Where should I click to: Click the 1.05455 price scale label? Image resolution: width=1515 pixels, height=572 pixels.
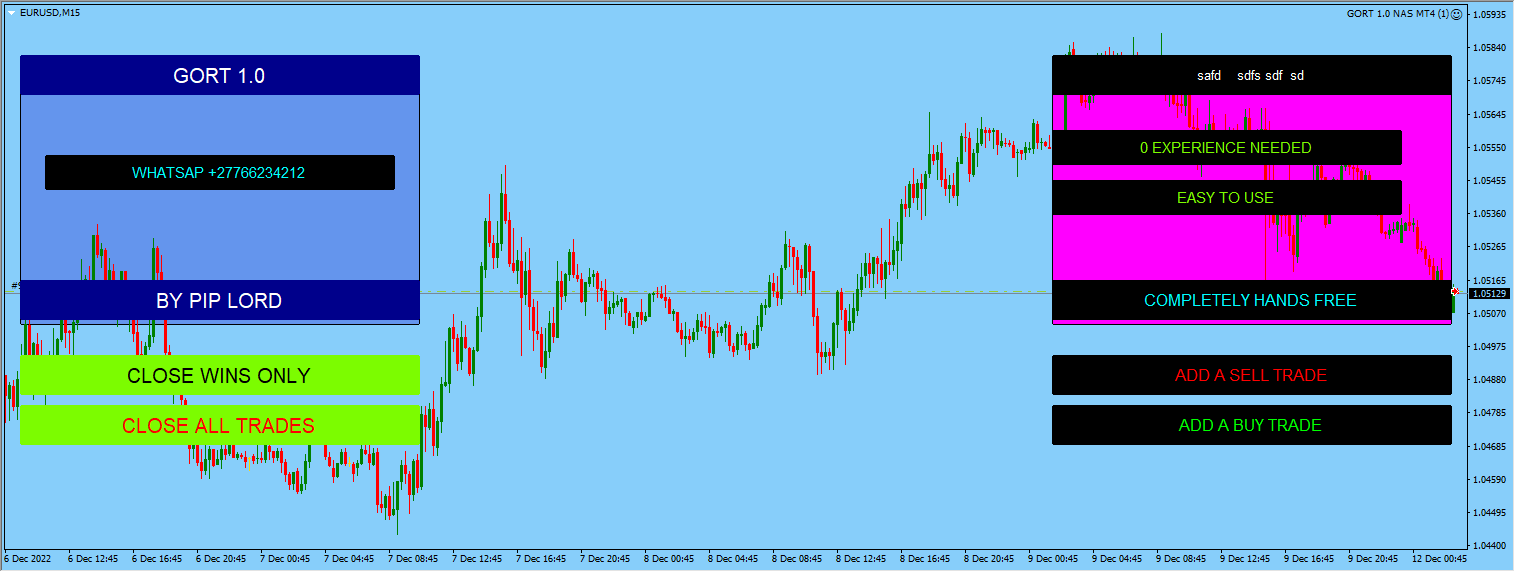pyautogui.click(x=1490, y=181)
